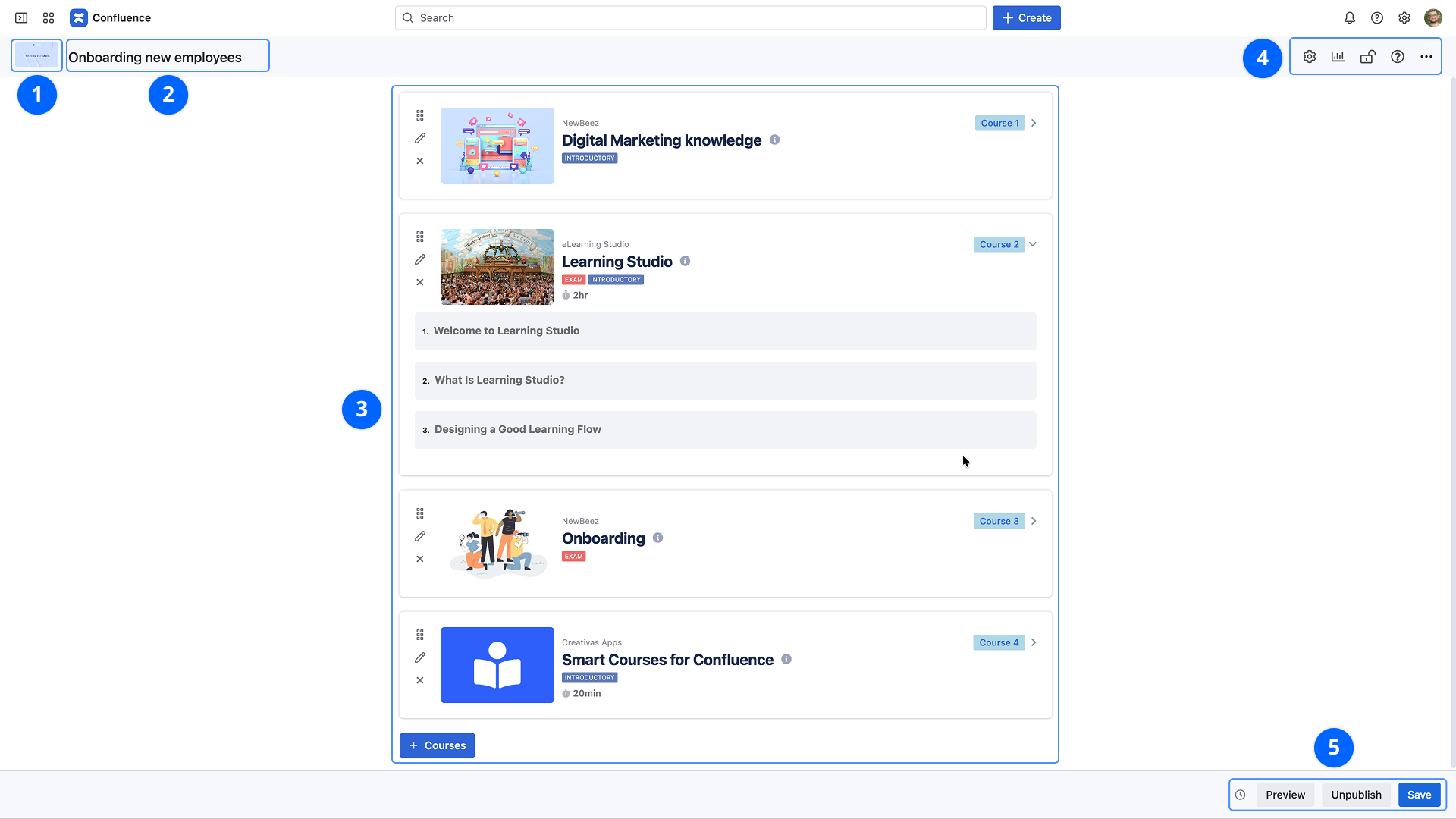Expand Course 4 modules list

[1034, 642]
